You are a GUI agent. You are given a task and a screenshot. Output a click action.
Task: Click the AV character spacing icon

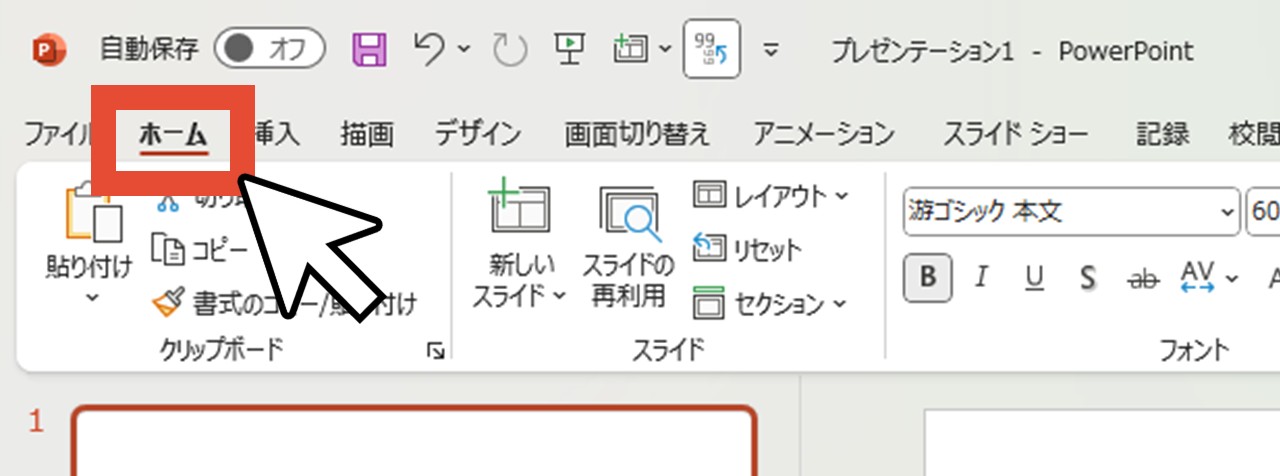pyautogui.click(x=1196, y=277)
